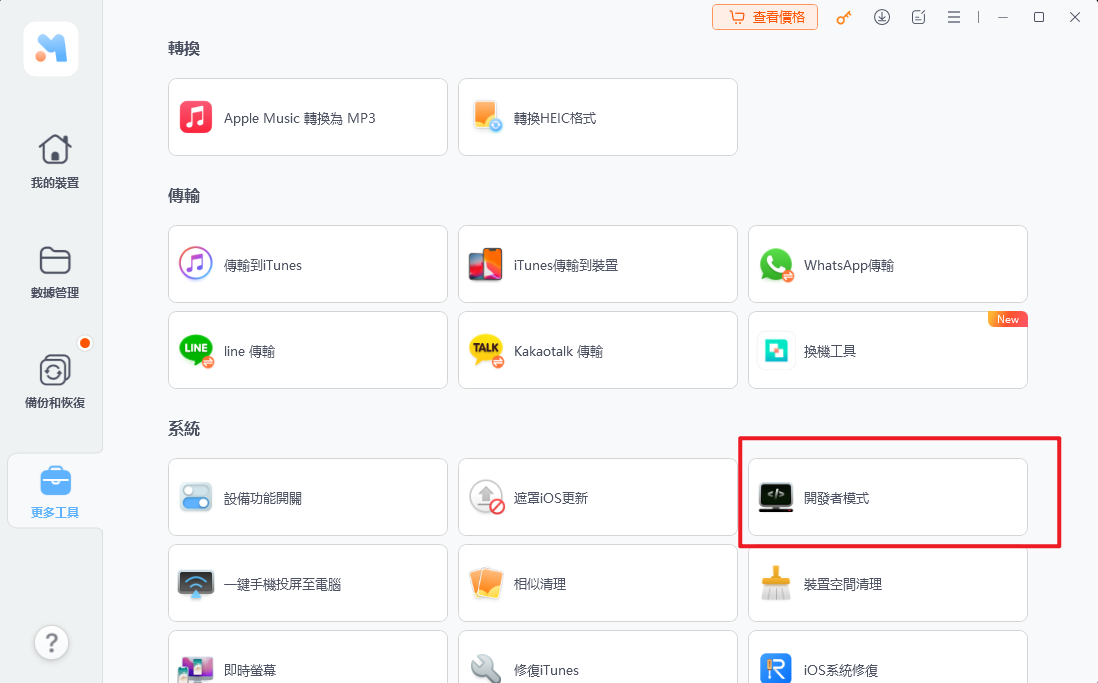Image resolution: width=1098 pixels, height=683 pixels.
Task: Close the application window
Action: (x=1075, y=17)
